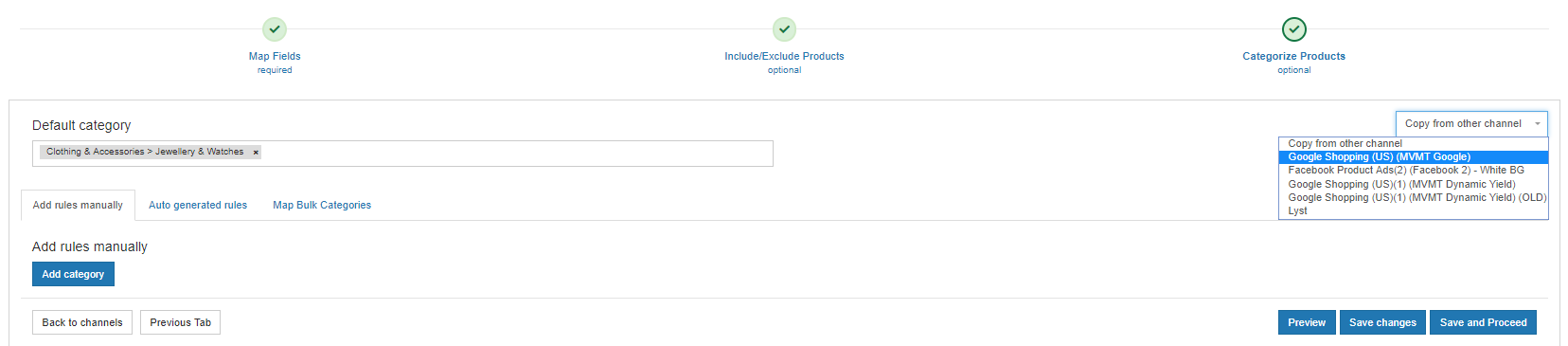Select the Add rules manually tab
Viewport: 1568px width, 346px height.
coord(78,205)
